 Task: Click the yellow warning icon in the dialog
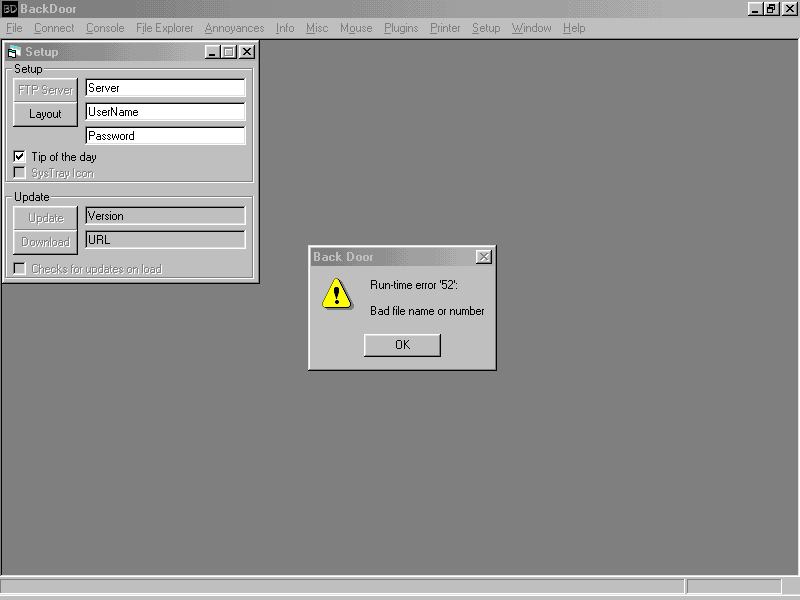pyautogui.click(x=337, y=293)
